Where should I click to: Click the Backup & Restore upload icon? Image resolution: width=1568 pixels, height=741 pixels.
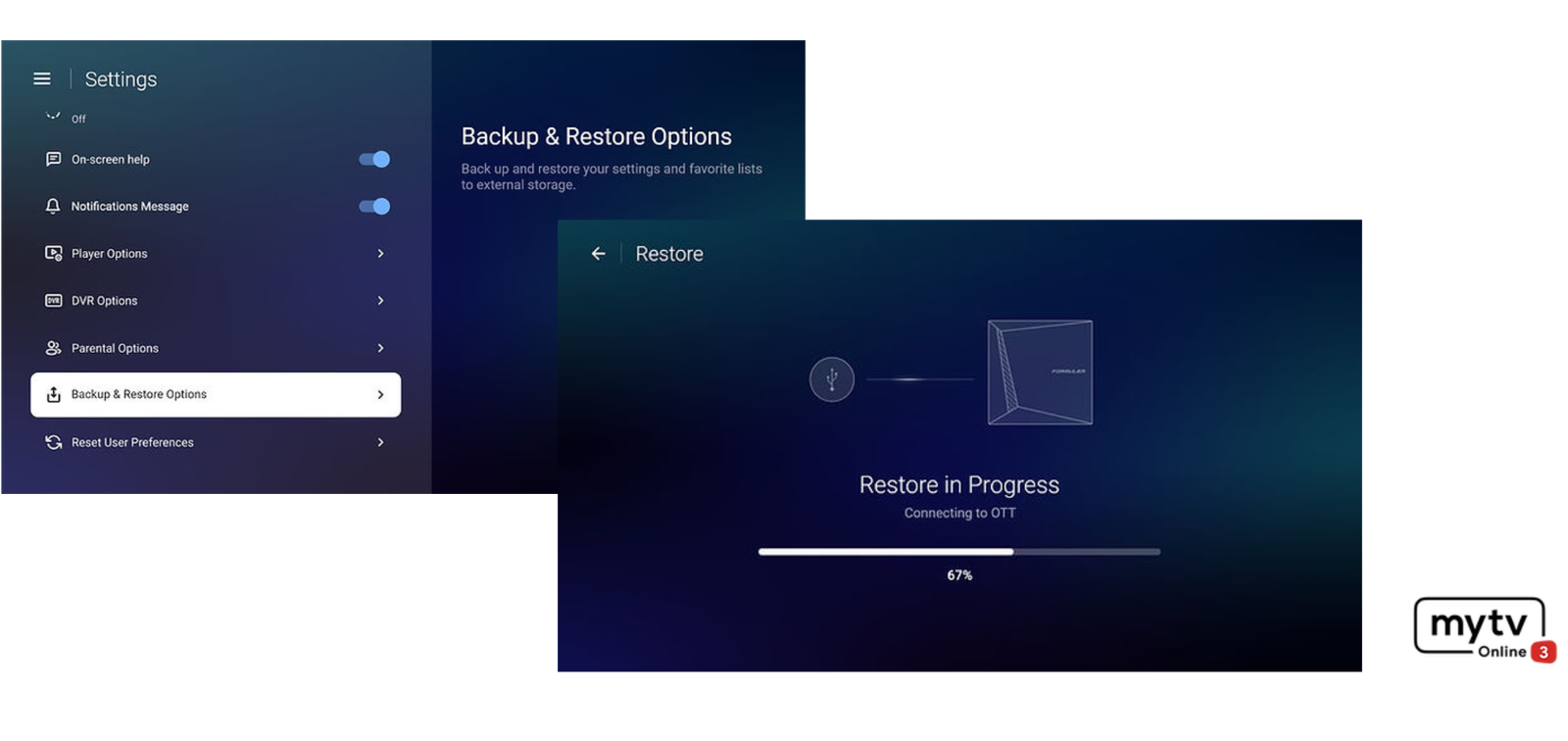tap(53, 395)
